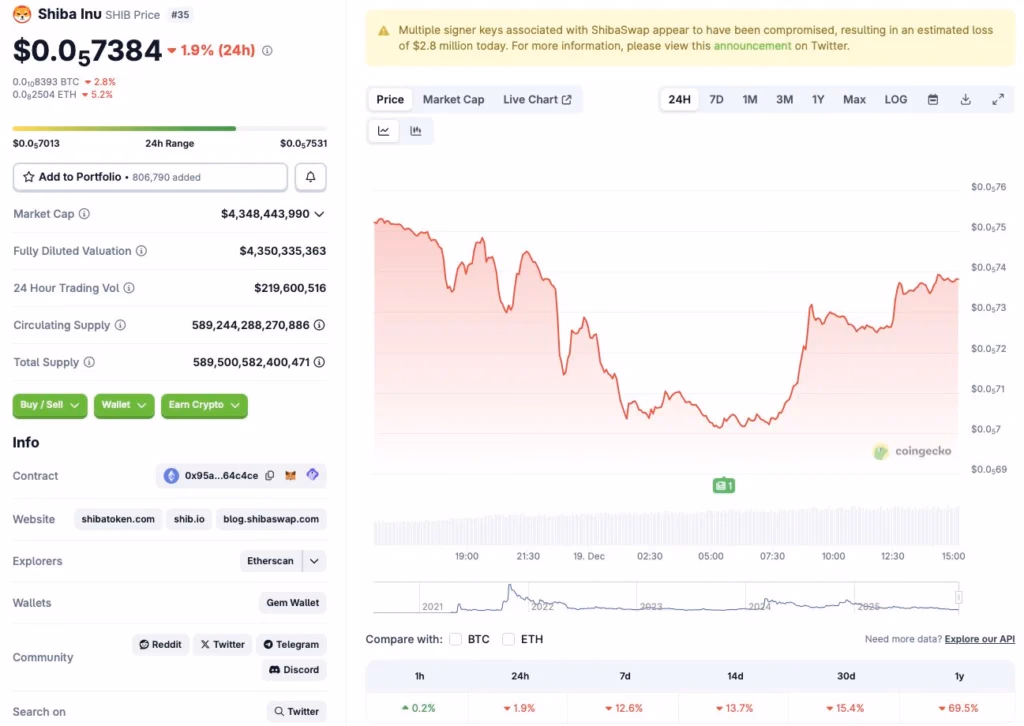
Task: Open the price alert bell
Action: click(x=310, y=177)
